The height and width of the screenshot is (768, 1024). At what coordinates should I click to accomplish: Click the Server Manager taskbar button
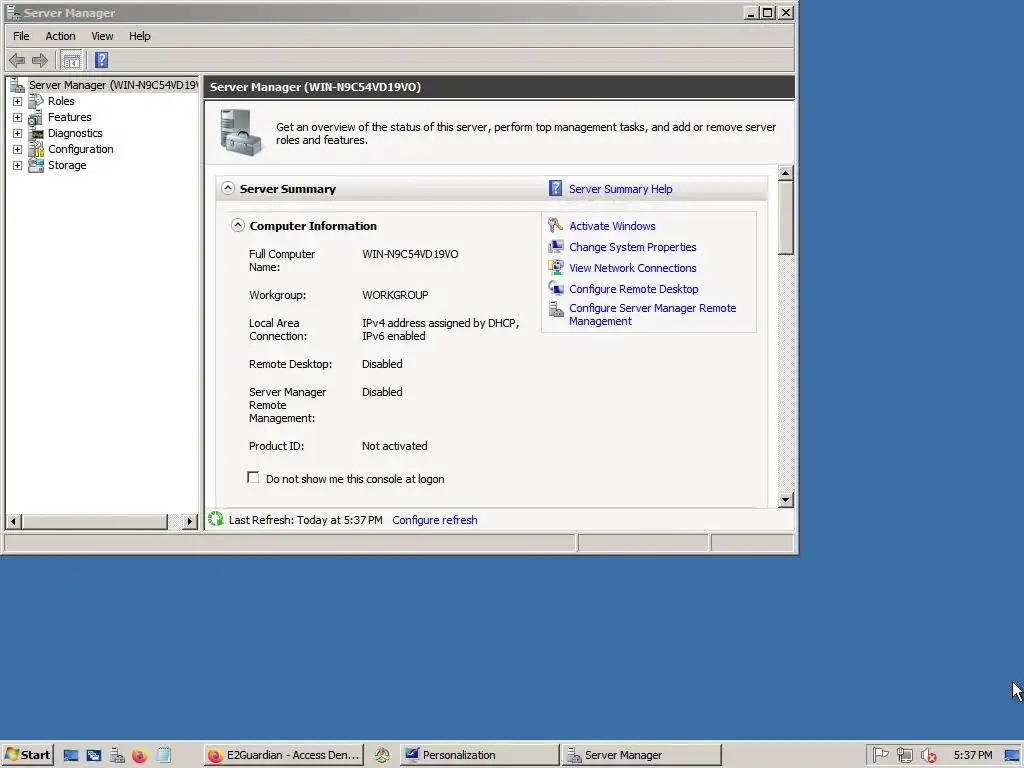[x=642, y=755]
